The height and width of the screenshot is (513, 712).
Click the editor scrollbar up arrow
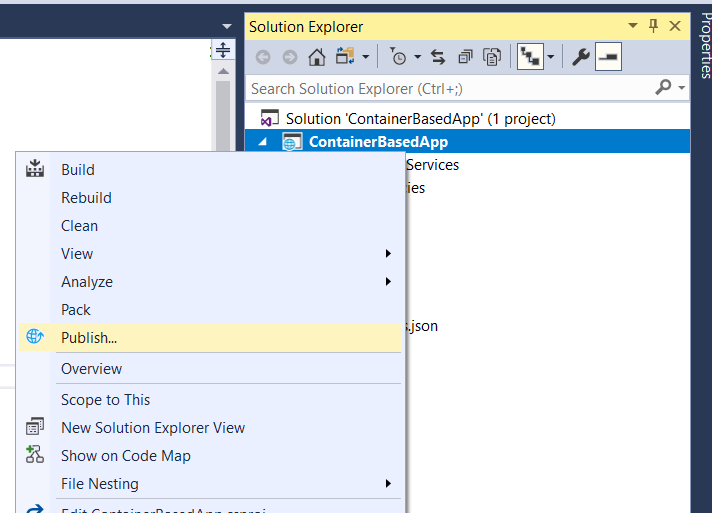(x=223, y=71)
